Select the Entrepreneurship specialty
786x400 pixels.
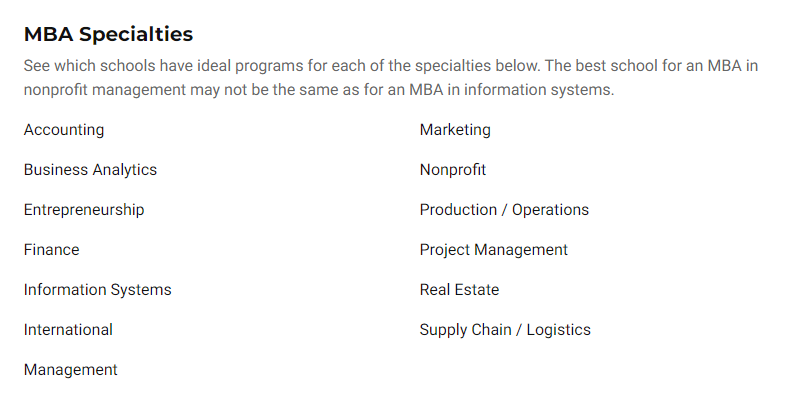(x=84, y=210)
